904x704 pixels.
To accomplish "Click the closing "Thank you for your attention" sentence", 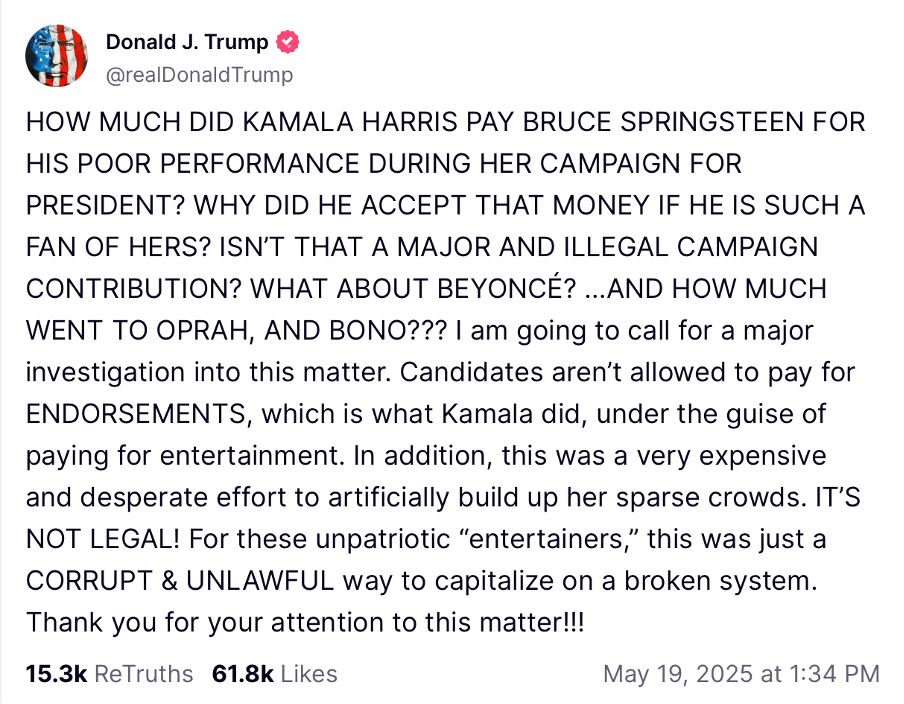I will tap(305, 622).
